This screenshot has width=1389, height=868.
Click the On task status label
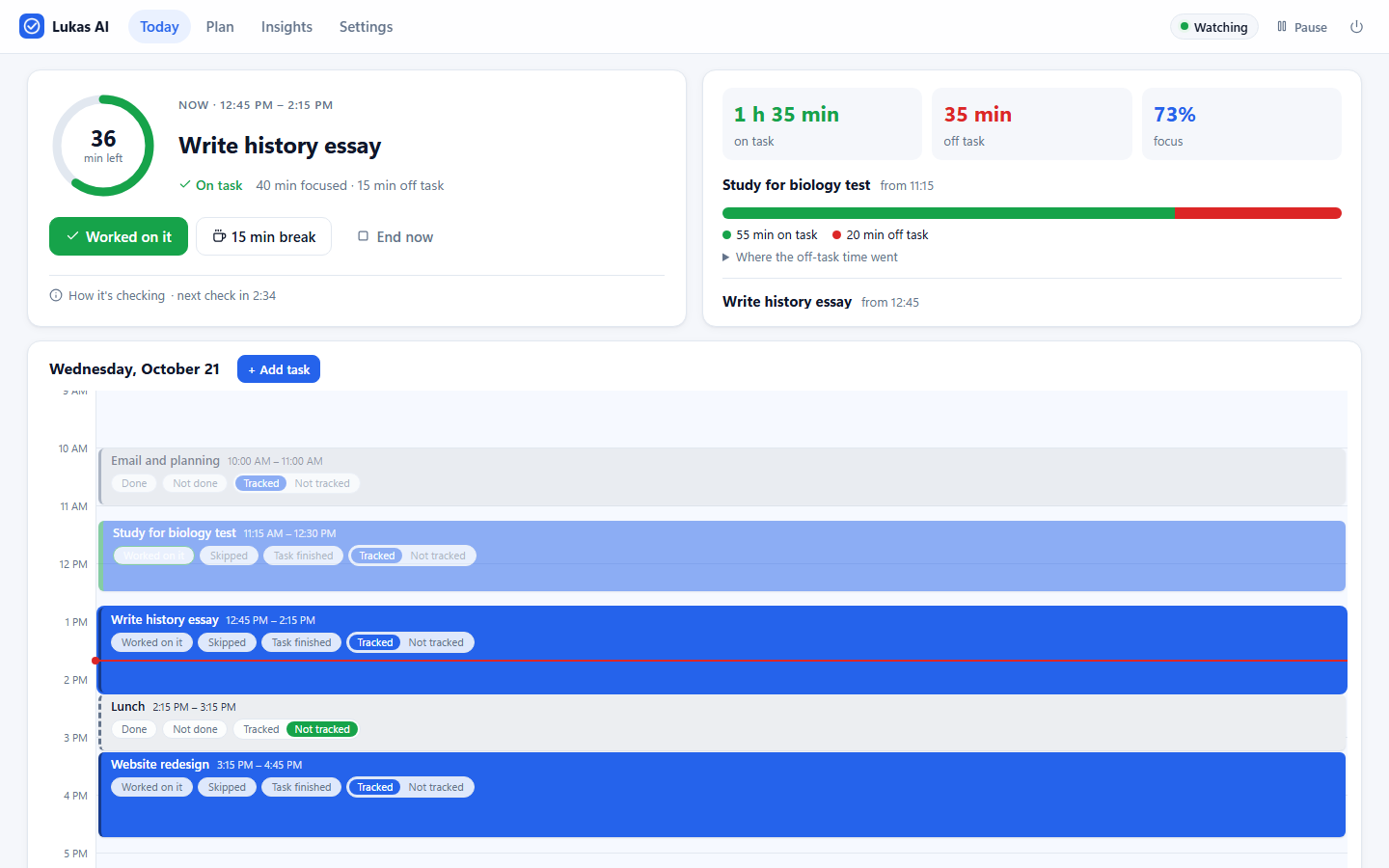pos(210,185)
